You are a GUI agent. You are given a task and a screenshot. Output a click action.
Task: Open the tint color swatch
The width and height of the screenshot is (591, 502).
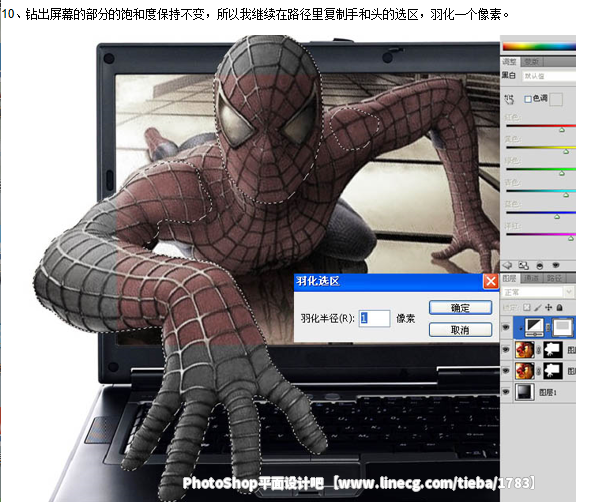coord(556,99)
